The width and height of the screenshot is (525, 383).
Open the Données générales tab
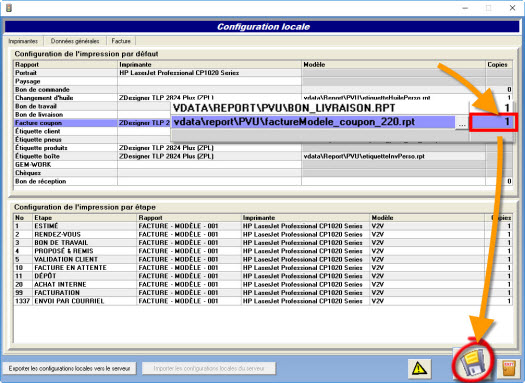click(x=75, y=41)
